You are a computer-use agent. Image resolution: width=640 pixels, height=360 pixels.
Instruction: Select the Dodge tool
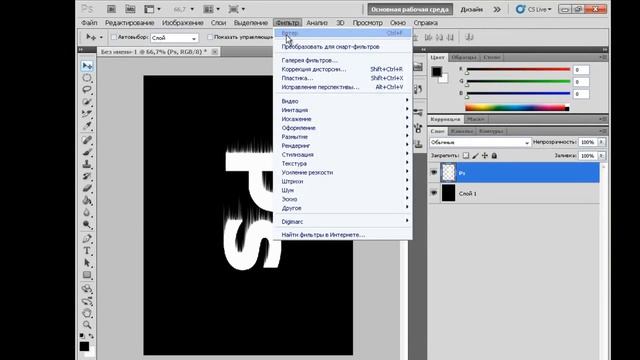87,224
